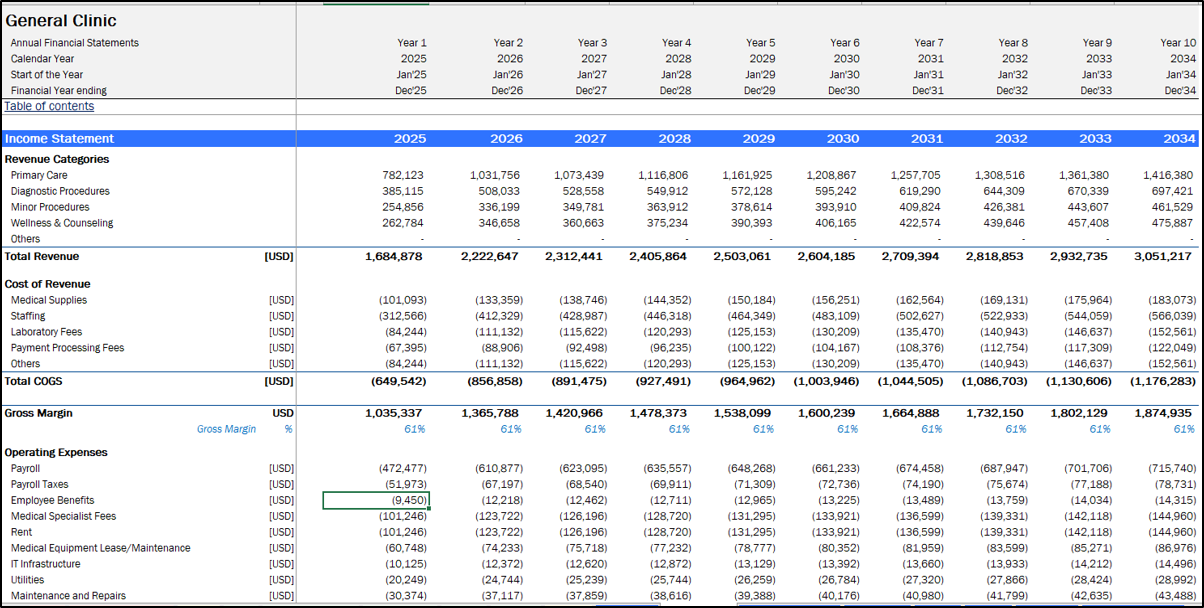This screenshot has height=608, width=1204.
Task: Select Total Revenue 2034 value 3,051,217
Action: [1164, 257]
